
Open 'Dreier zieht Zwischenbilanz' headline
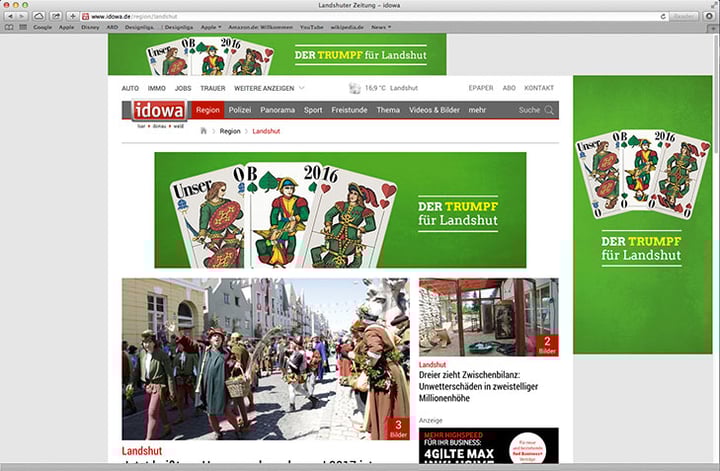click(x=478, y=387)
